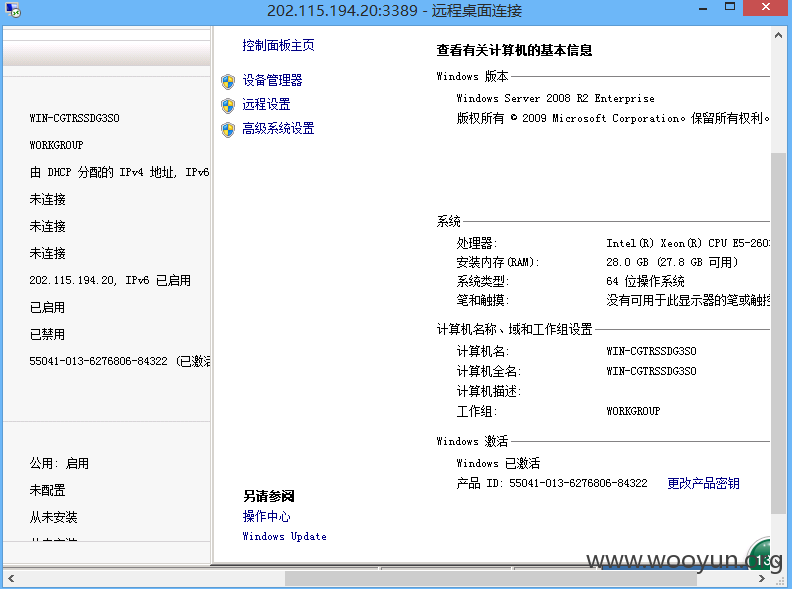Image resolution: width=792 pixels, height=589 pixels.
Task: Click the horizontal scrollbar left arrow
Action: [11, 578]
